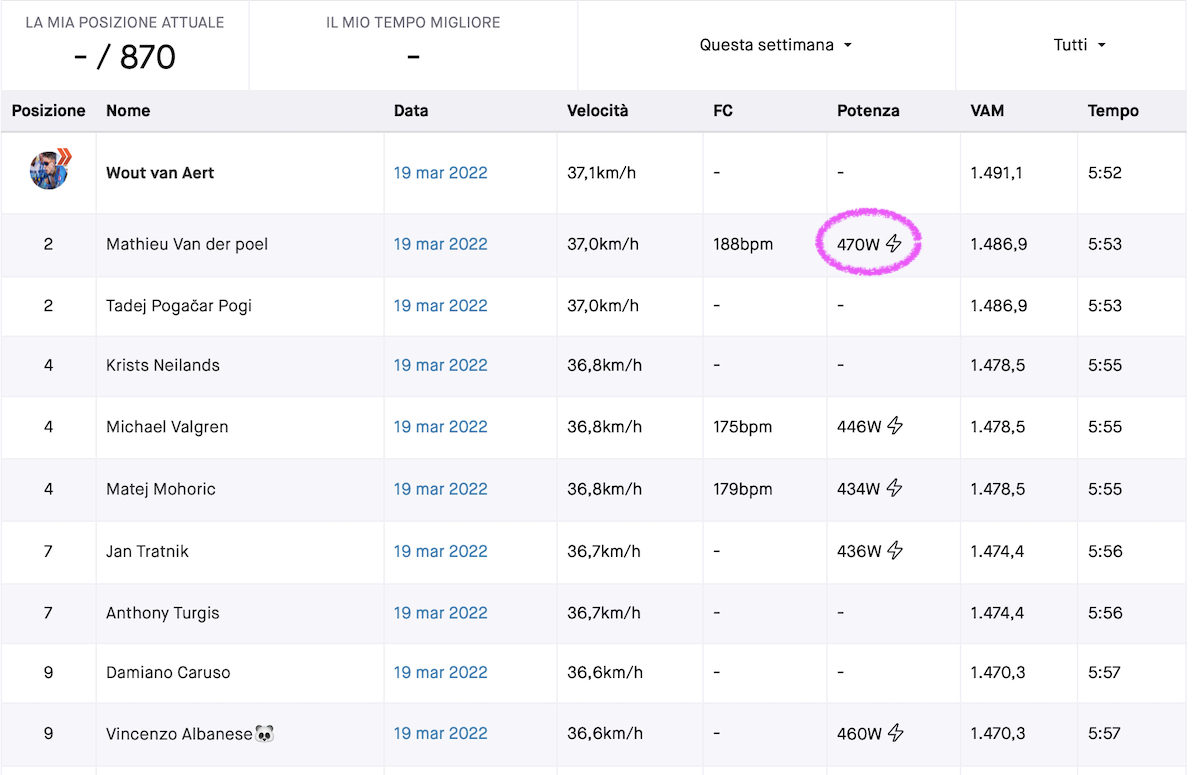Image resolution: width=1200 pixels, height=775 pixels.
Task: Open the Questa settimana time filter dropdown
Action: [x=775, y=45]
